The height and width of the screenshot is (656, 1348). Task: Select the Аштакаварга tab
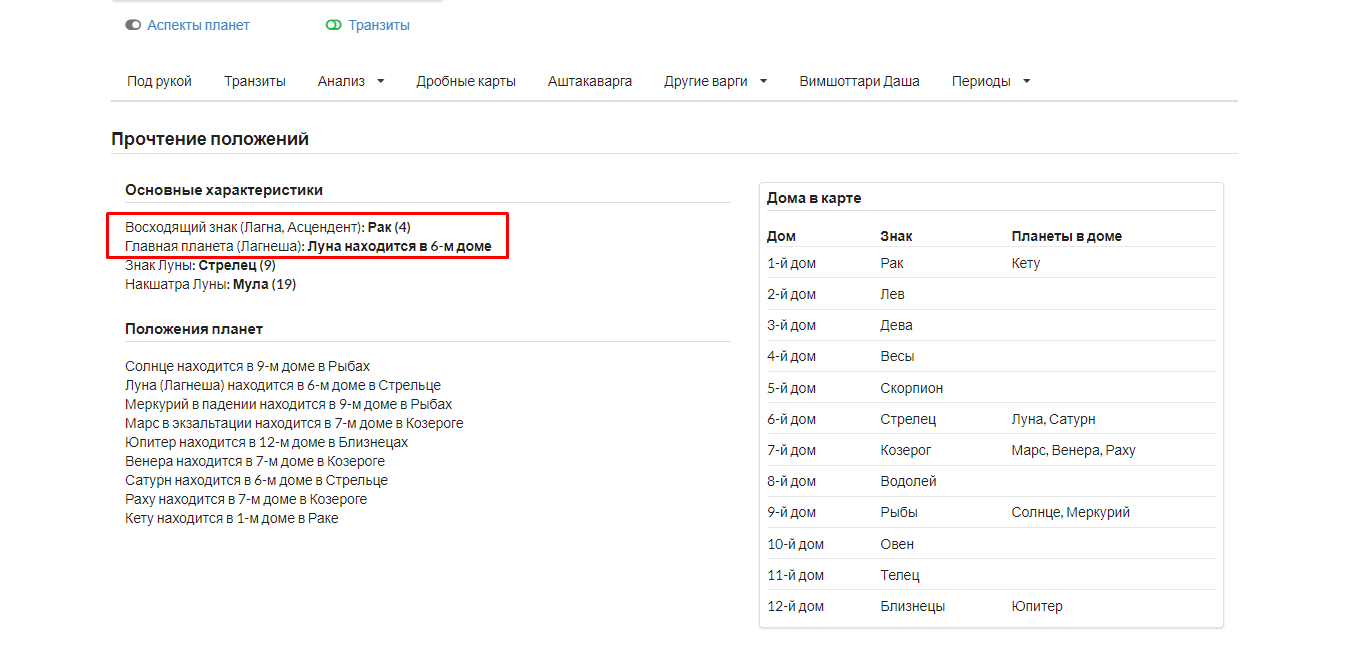(590, 81)
